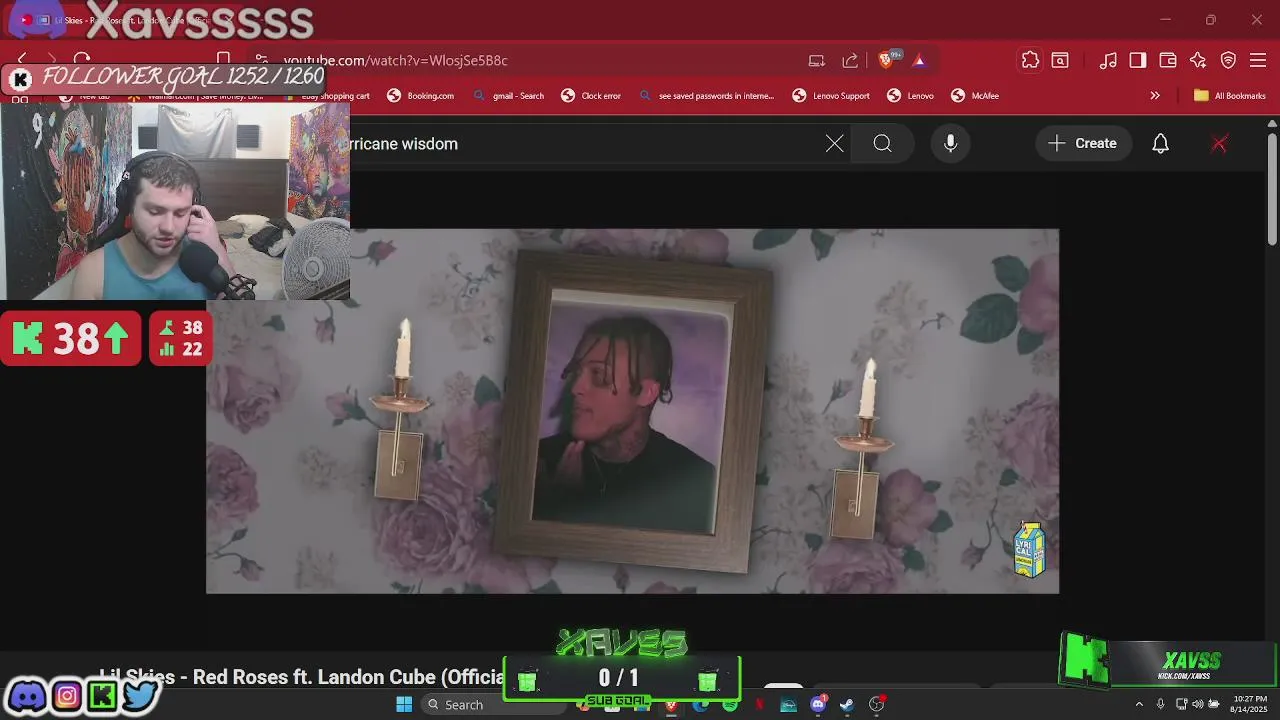
Task: Open site information next to URL
Action: coord(261,60)
